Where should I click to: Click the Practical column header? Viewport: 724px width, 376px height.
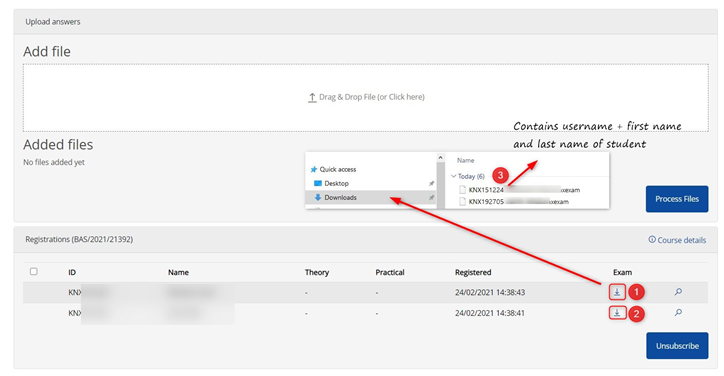[x=390, y=273]
